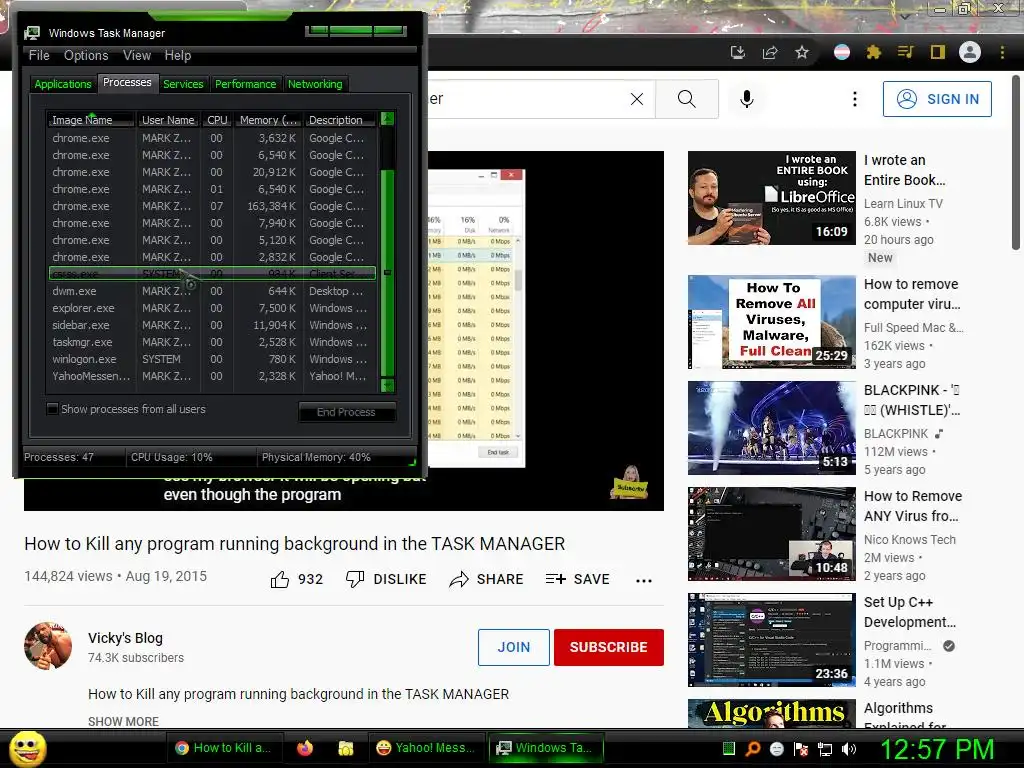Switch to the Performance tab
The height and width of the screenshot is (768, 1024).
246,84
